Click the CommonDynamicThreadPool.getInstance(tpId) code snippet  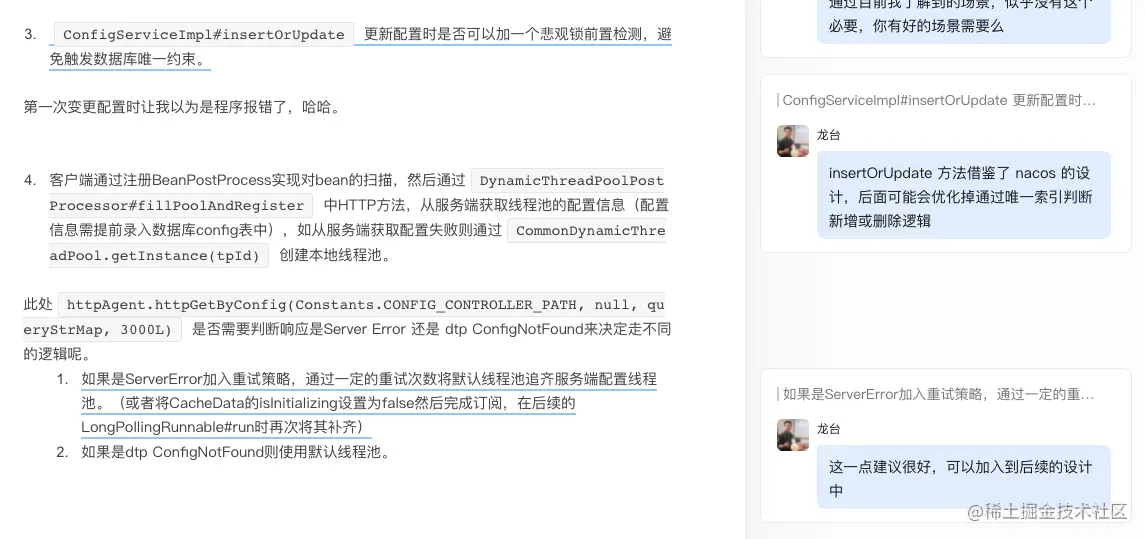(x=356, y=243)
